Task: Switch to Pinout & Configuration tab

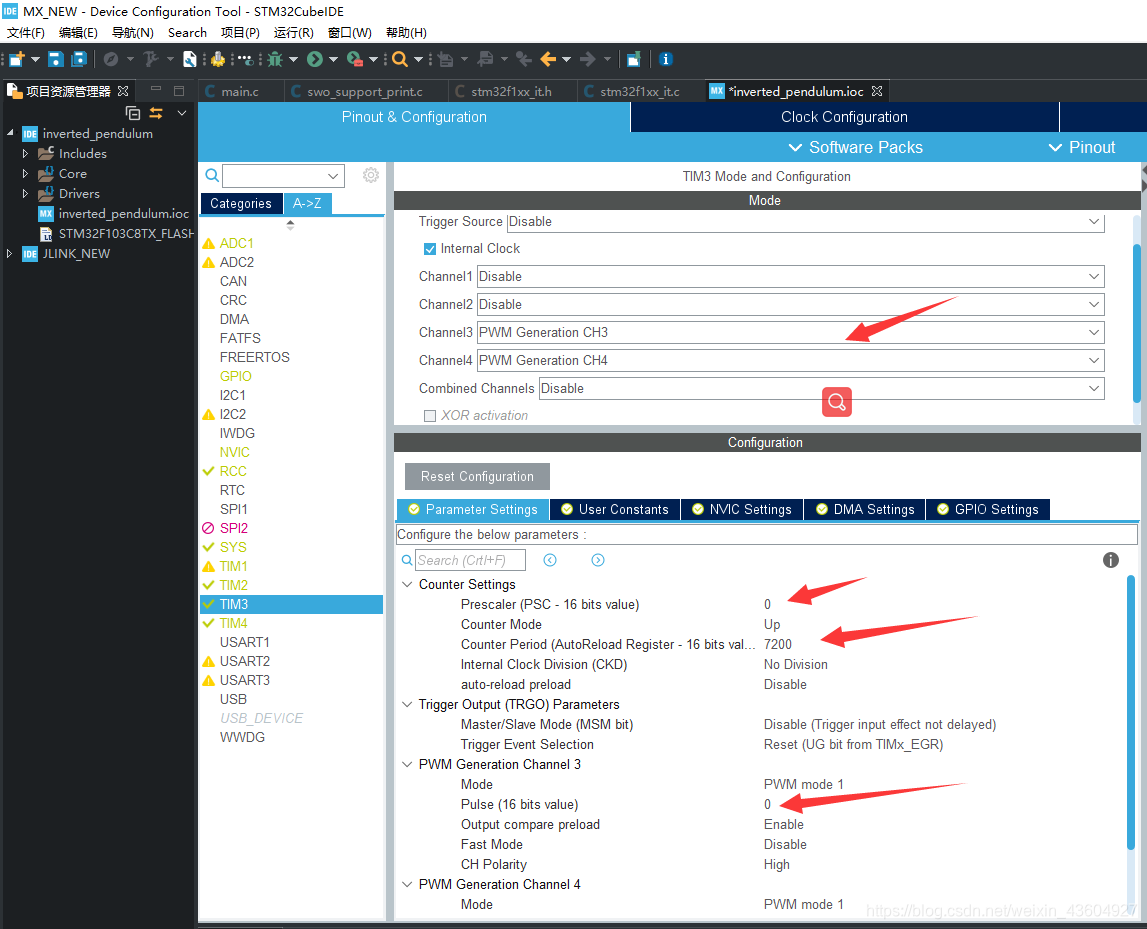Action: (414, 117)
